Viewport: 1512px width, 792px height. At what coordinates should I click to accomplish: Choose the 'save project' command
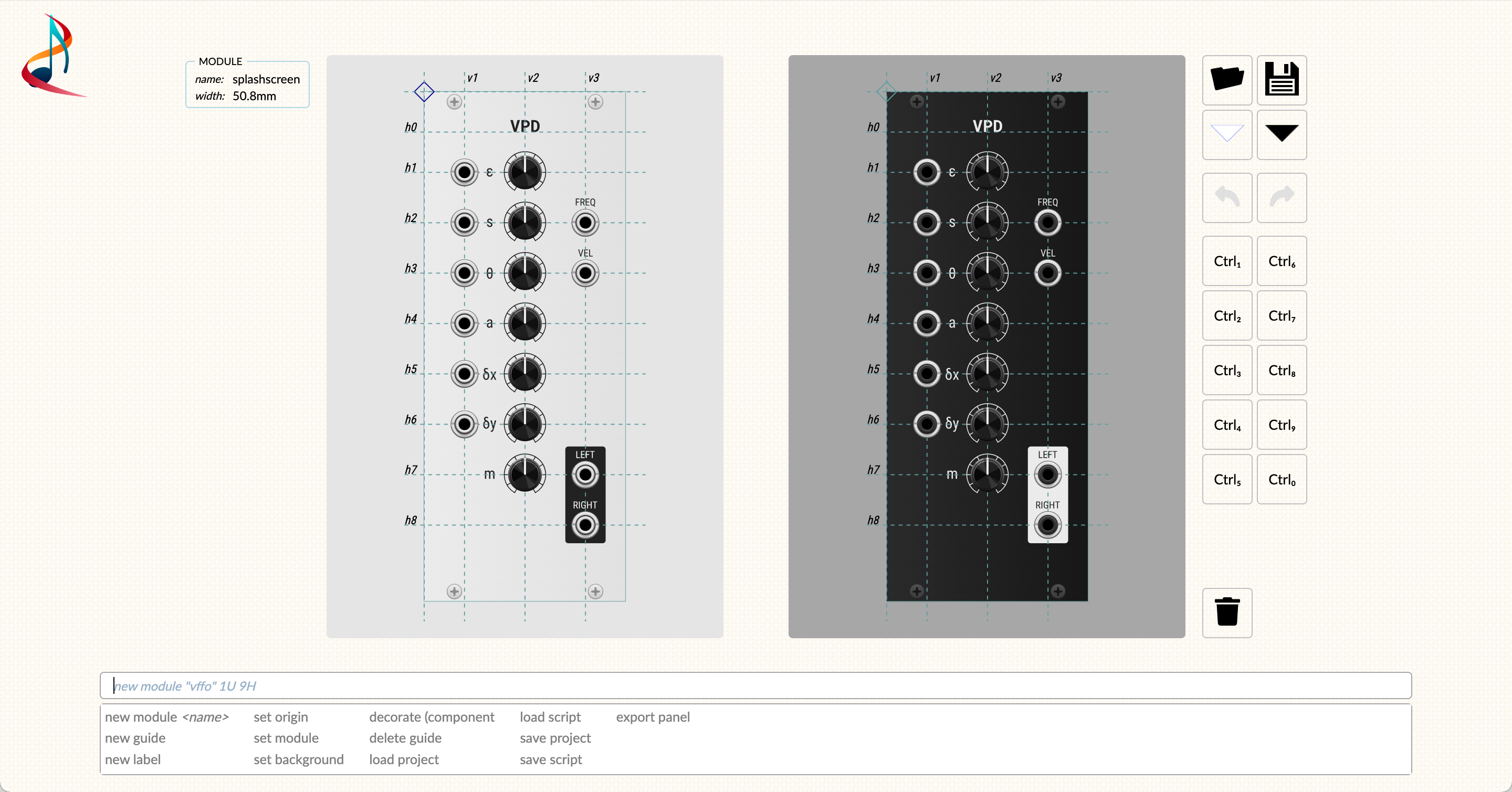pos(555,738)
